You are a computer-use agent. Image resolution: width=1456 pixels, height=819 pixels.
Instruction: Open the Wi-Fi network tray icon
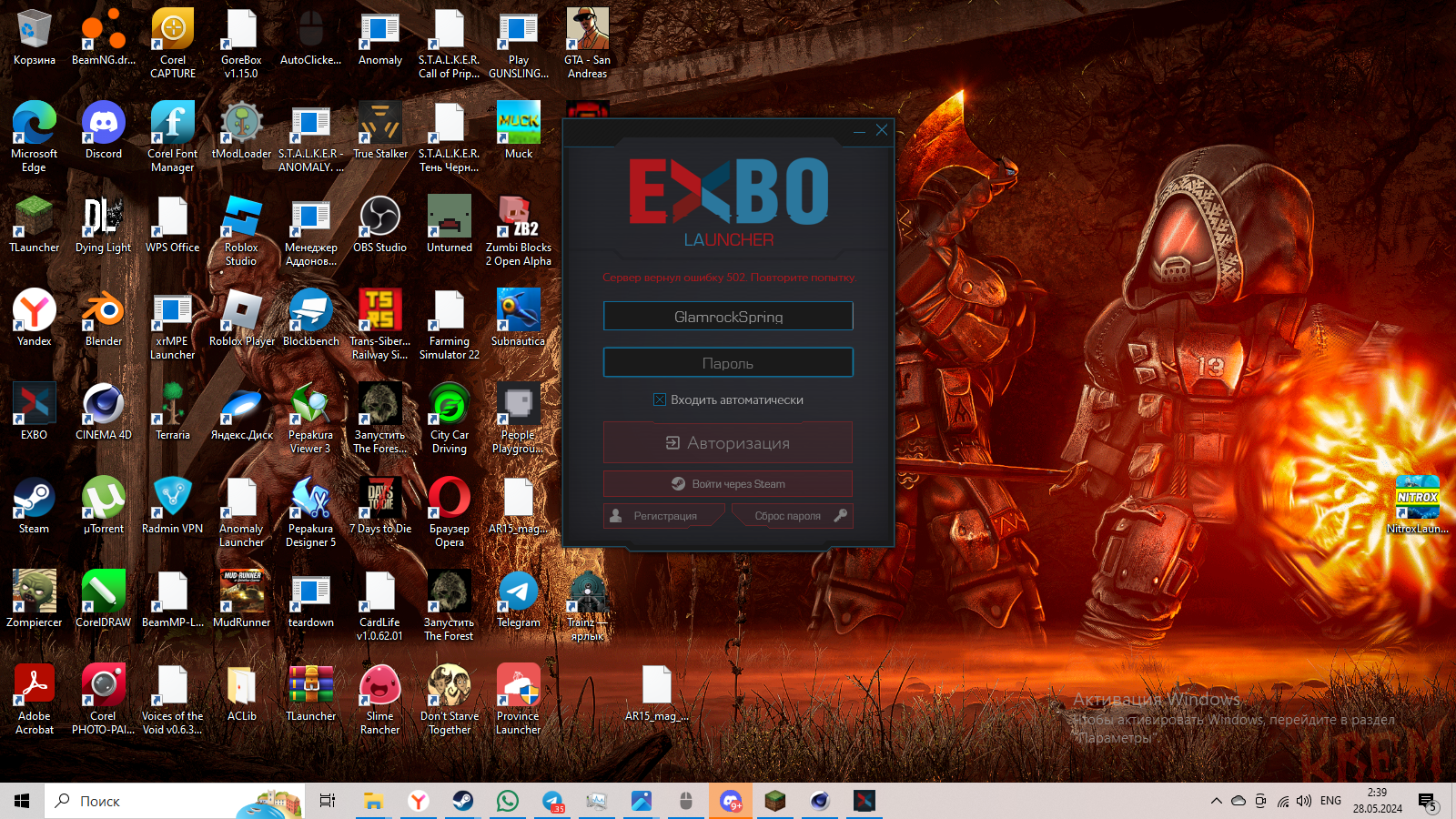(1282, 801)
